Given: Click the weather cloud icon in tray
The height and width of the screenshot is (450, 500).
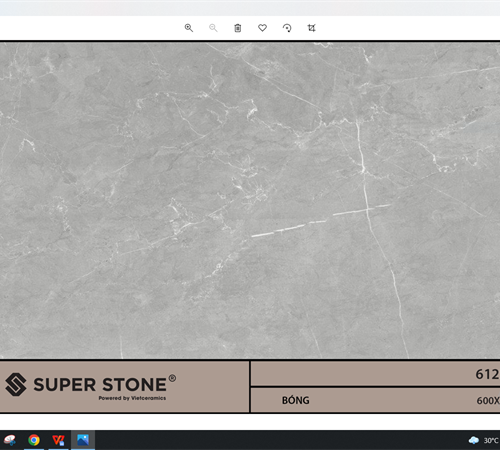Looking at the screenshot, I should coord(474,440).
